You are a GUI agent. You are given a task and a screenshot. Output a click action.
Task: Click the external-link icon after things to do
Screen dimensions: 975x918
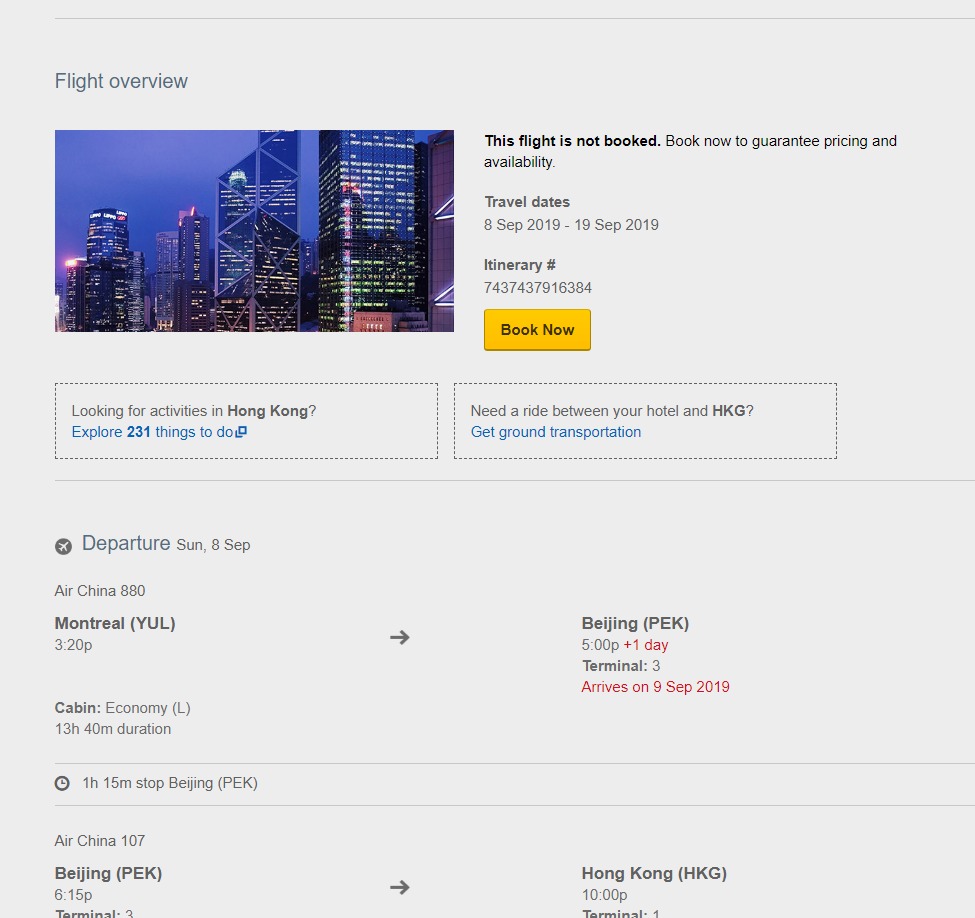point(241,432)
